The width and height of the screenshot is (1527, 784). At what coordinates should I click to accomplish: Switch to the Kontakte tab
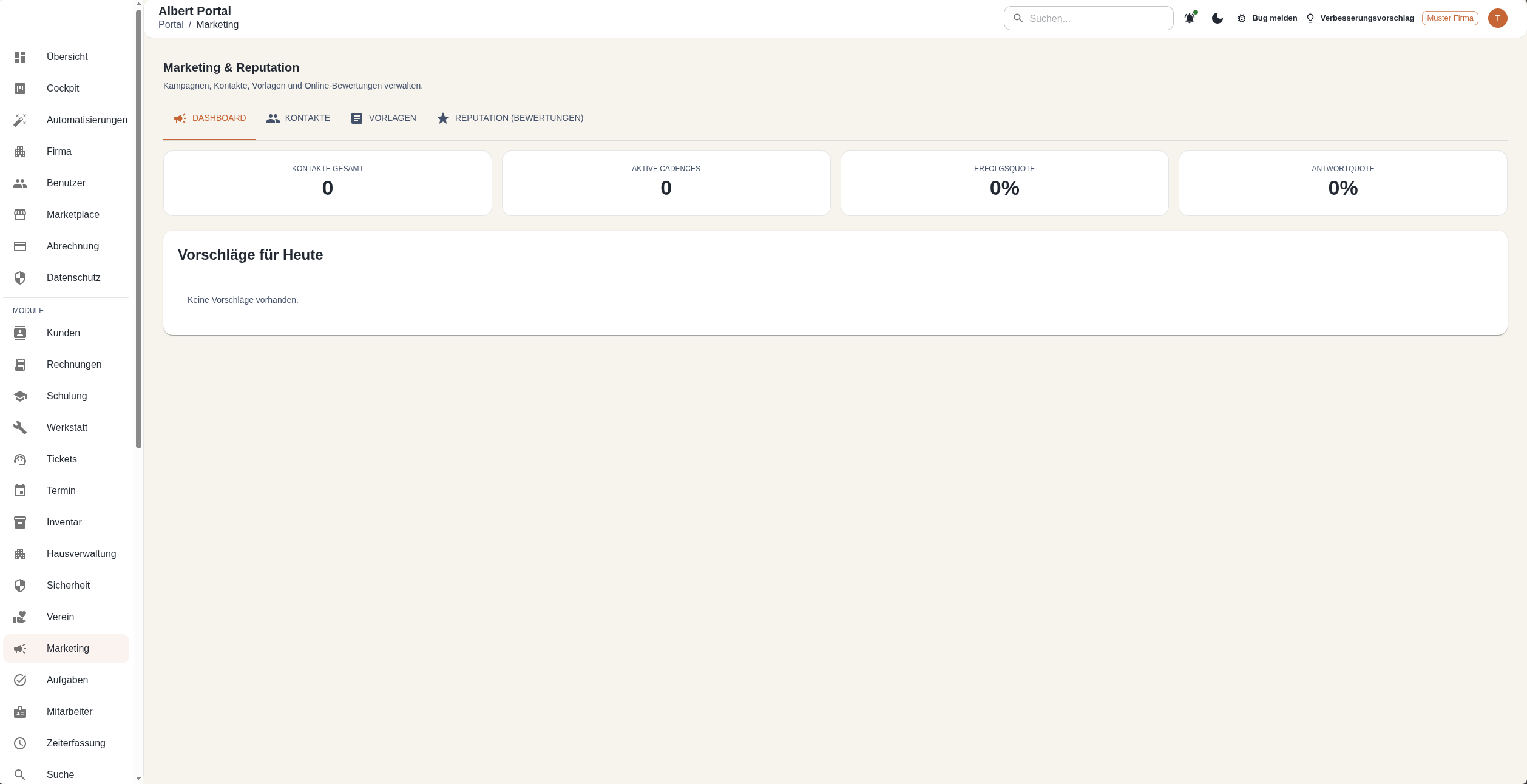(x=298, y=118)
